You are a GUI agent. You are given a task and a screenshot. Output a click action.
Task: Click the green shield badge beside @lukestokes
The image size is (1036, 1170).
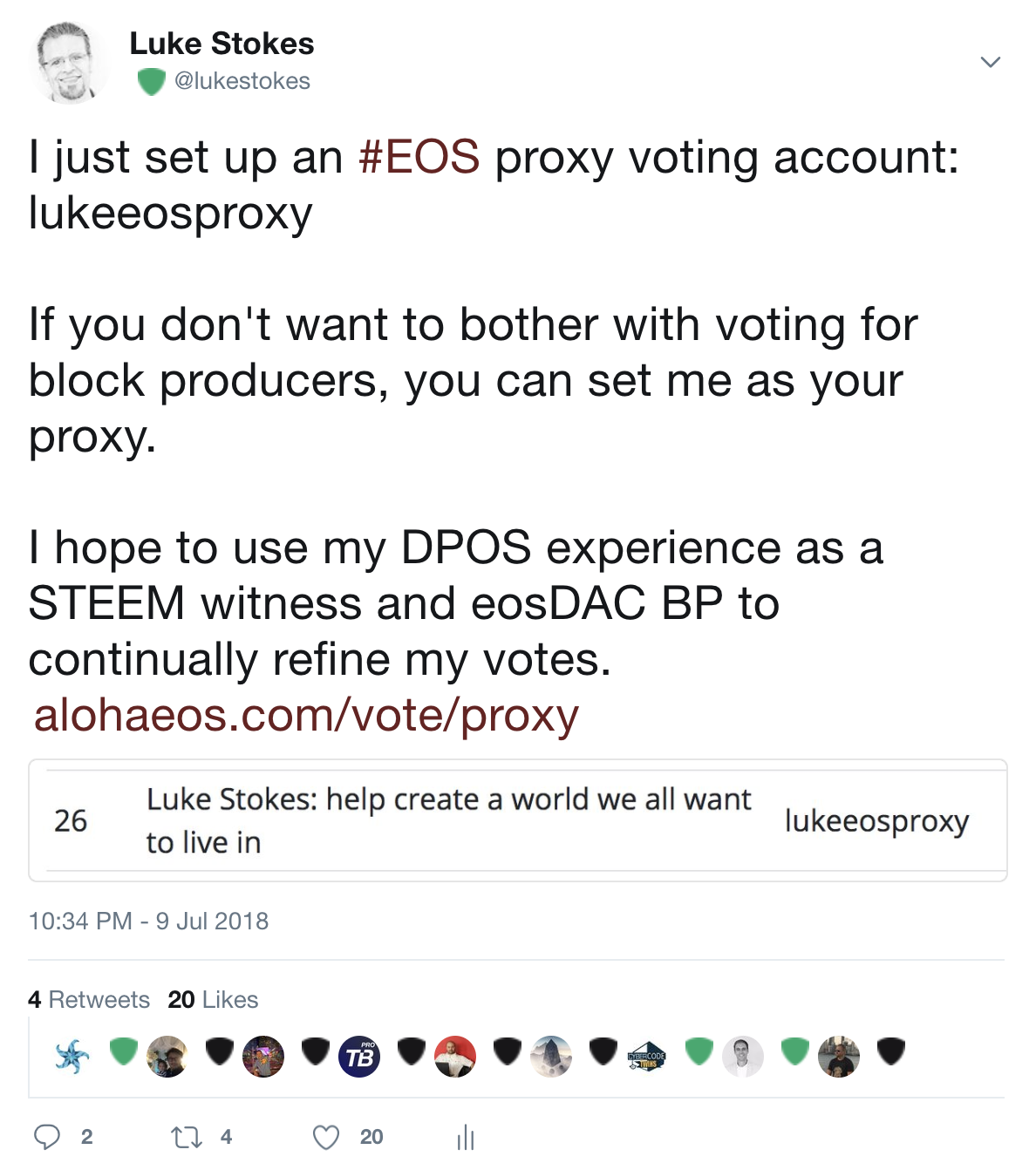[152, 82]
